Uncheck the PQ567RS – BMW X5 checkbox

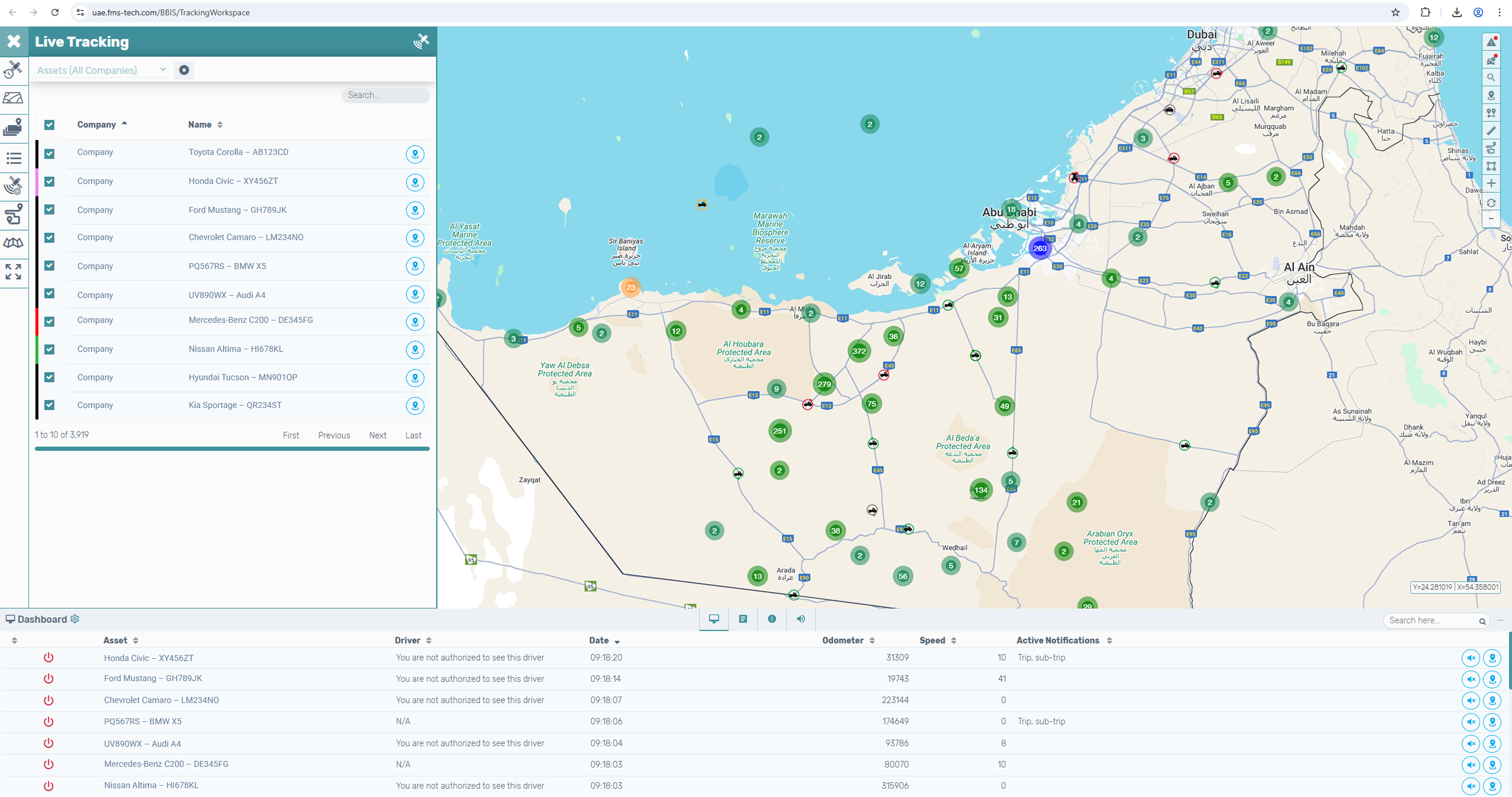click(50, 265)
